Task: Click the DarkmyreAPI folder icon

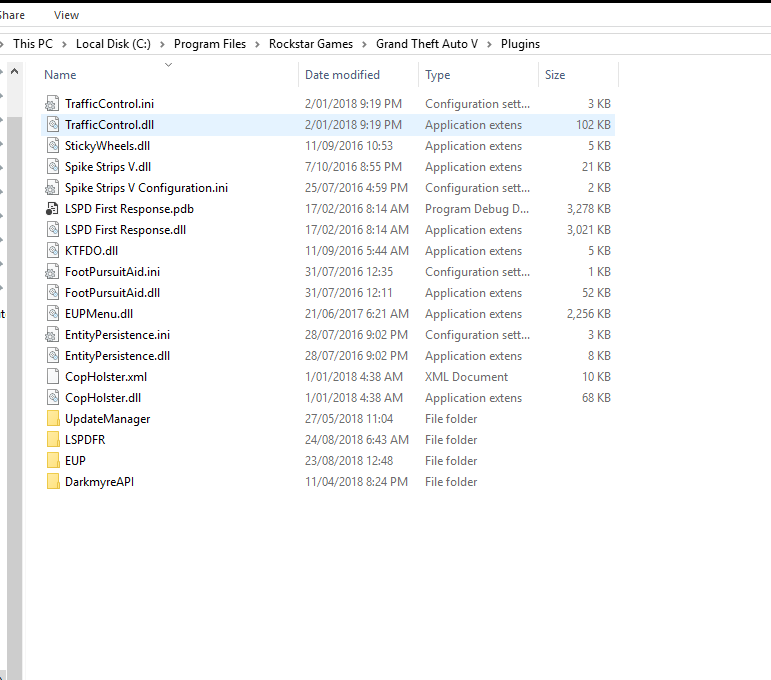Action: (53, 482)
